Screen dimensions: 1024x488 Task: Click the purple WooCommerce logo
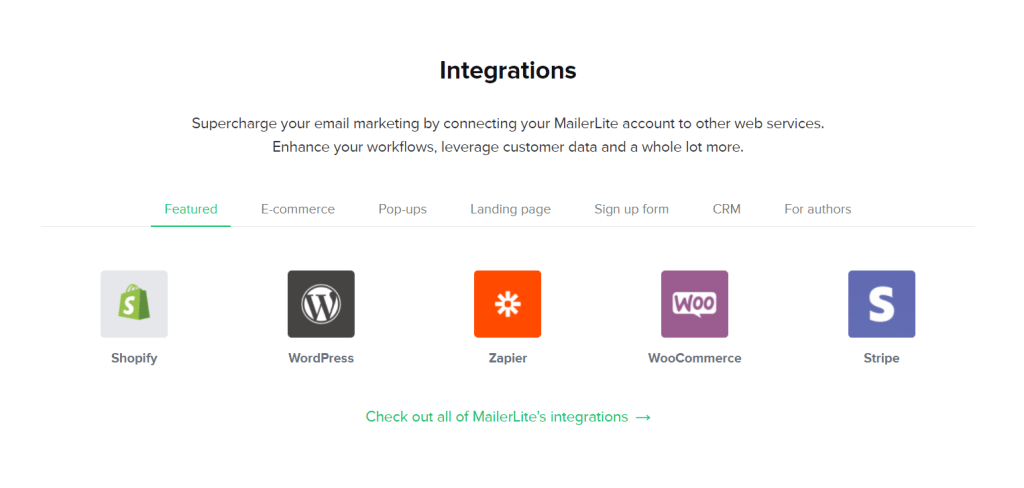click(694, 304)
